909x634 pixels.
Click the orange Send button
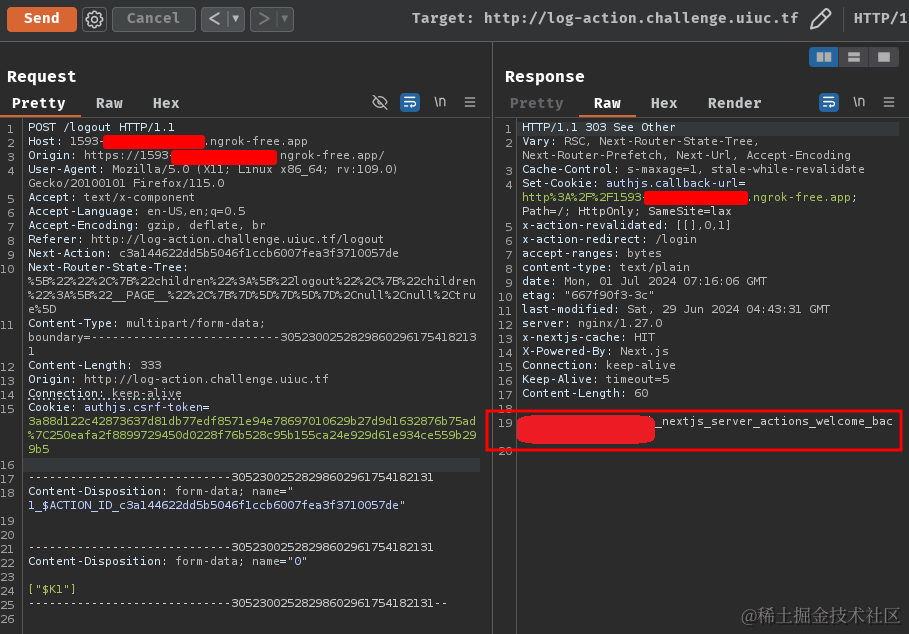click(42, 19)
